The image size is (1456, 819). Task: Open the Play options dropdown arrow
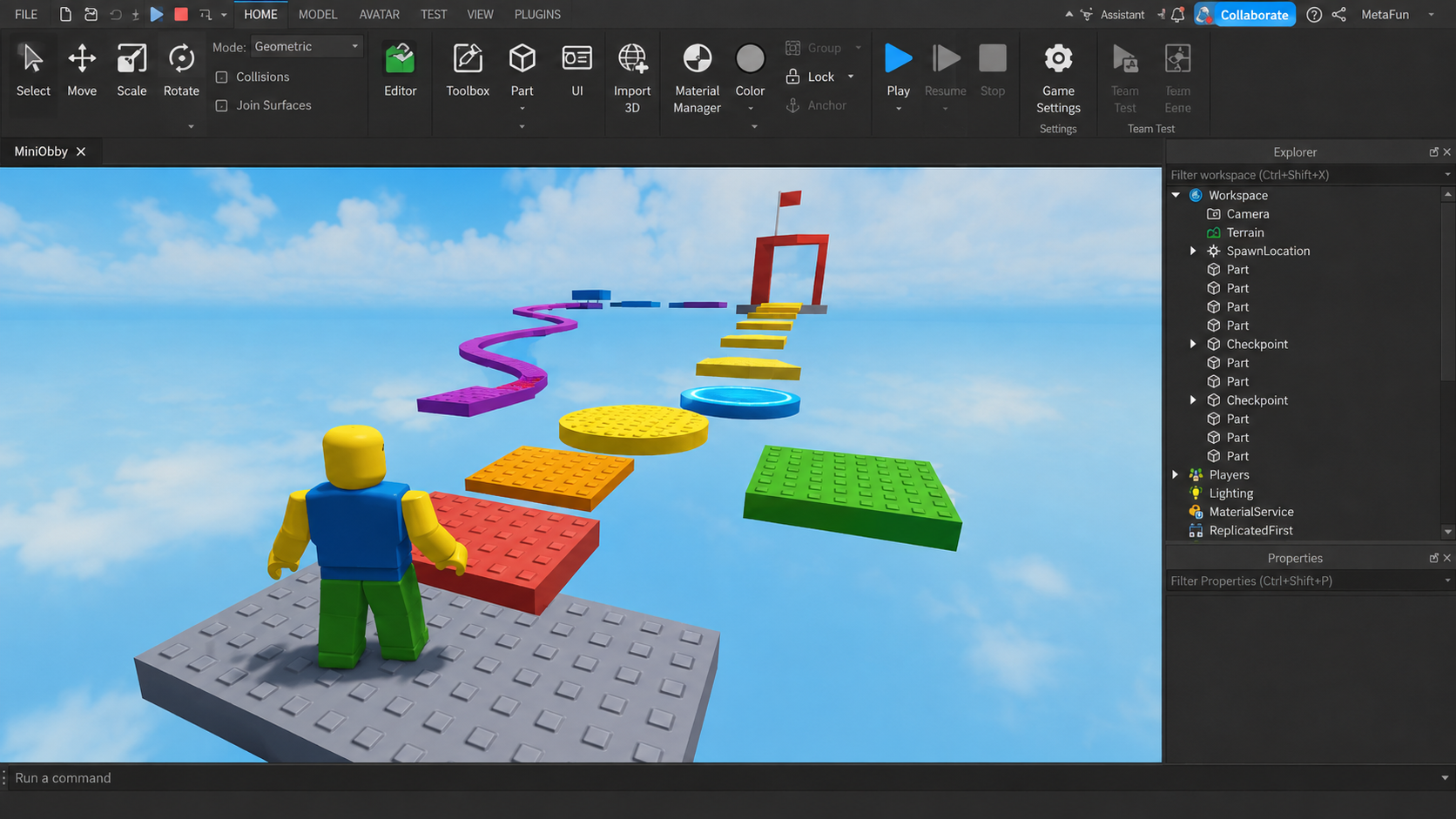click(x=899, y=109)
